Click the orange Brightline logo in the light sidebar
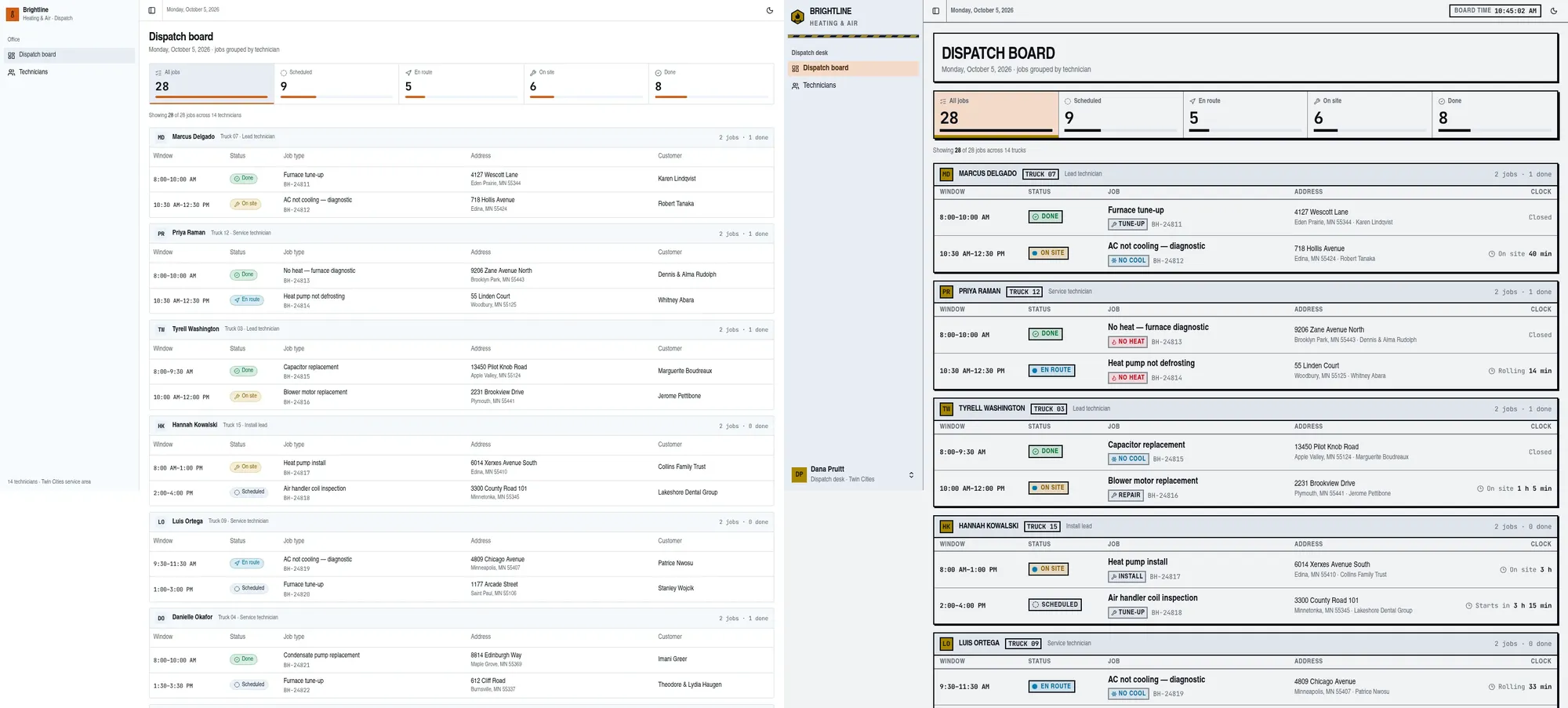The width and height of the screenshot is (1568, 708). point(13,14)
